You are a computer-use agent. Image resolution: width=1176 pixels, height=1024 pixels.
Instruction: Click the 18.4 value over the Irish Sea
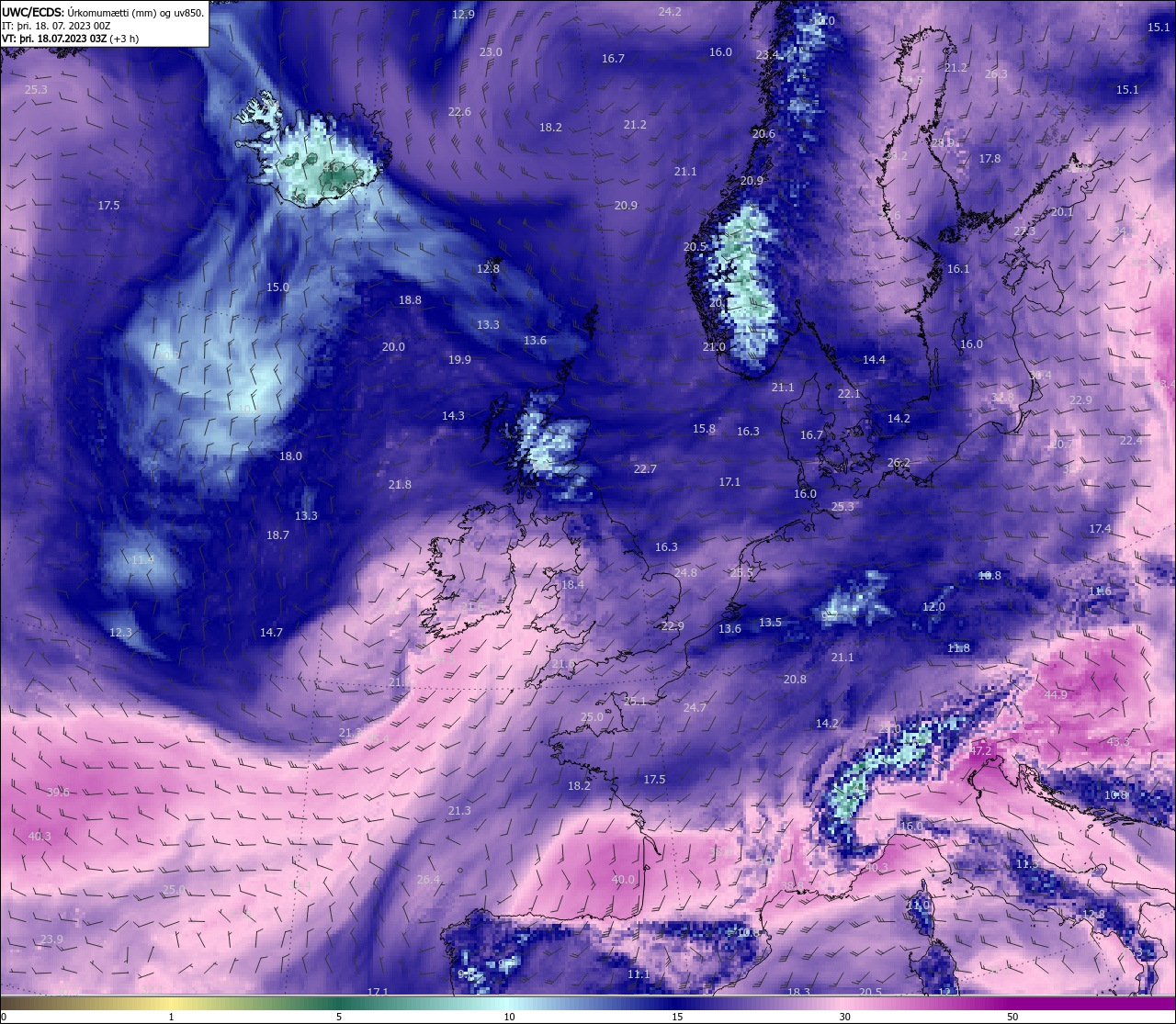tap(572, 585)
